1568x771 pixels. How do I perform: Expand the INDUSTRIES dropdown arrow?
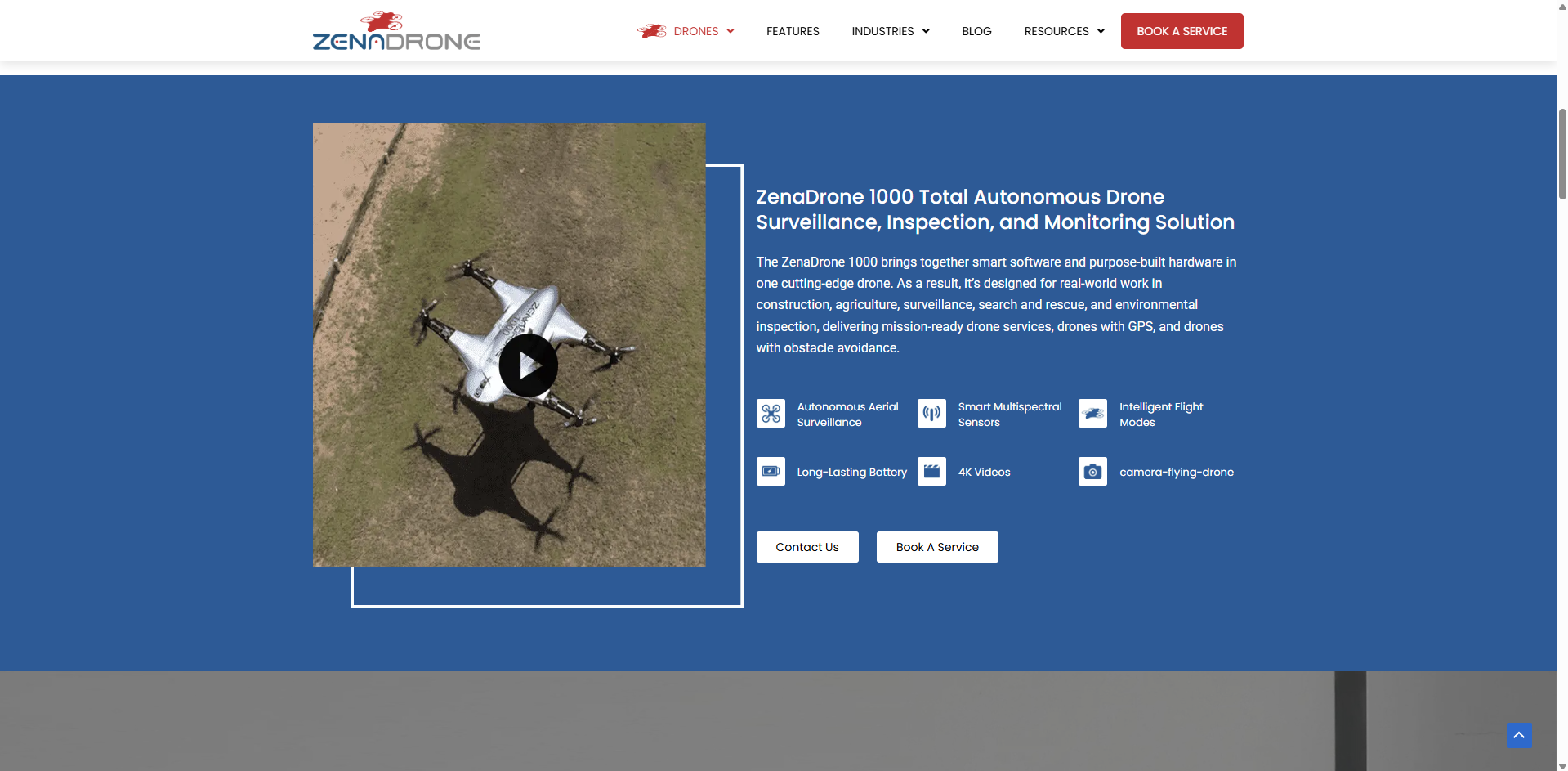(x=926, y=31)
